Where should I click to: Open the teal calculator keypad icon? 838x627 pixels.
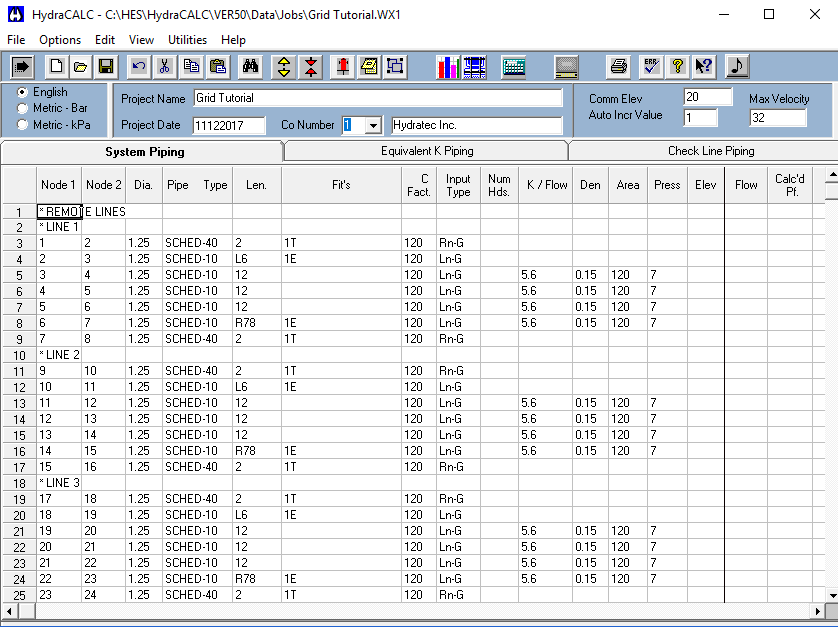click(514, 66)
